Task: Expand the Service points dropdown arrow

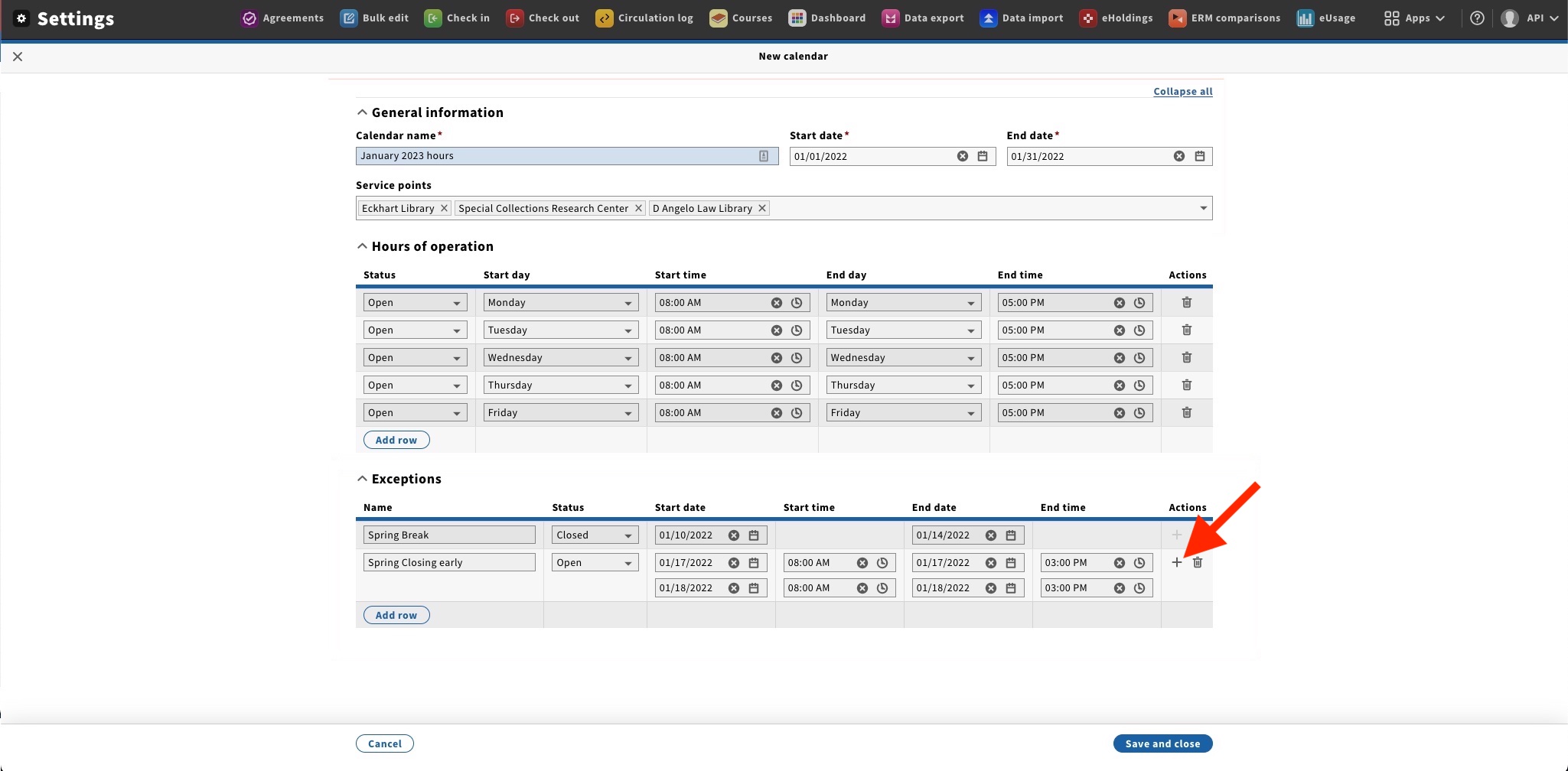Action: tap(1203, 208)
